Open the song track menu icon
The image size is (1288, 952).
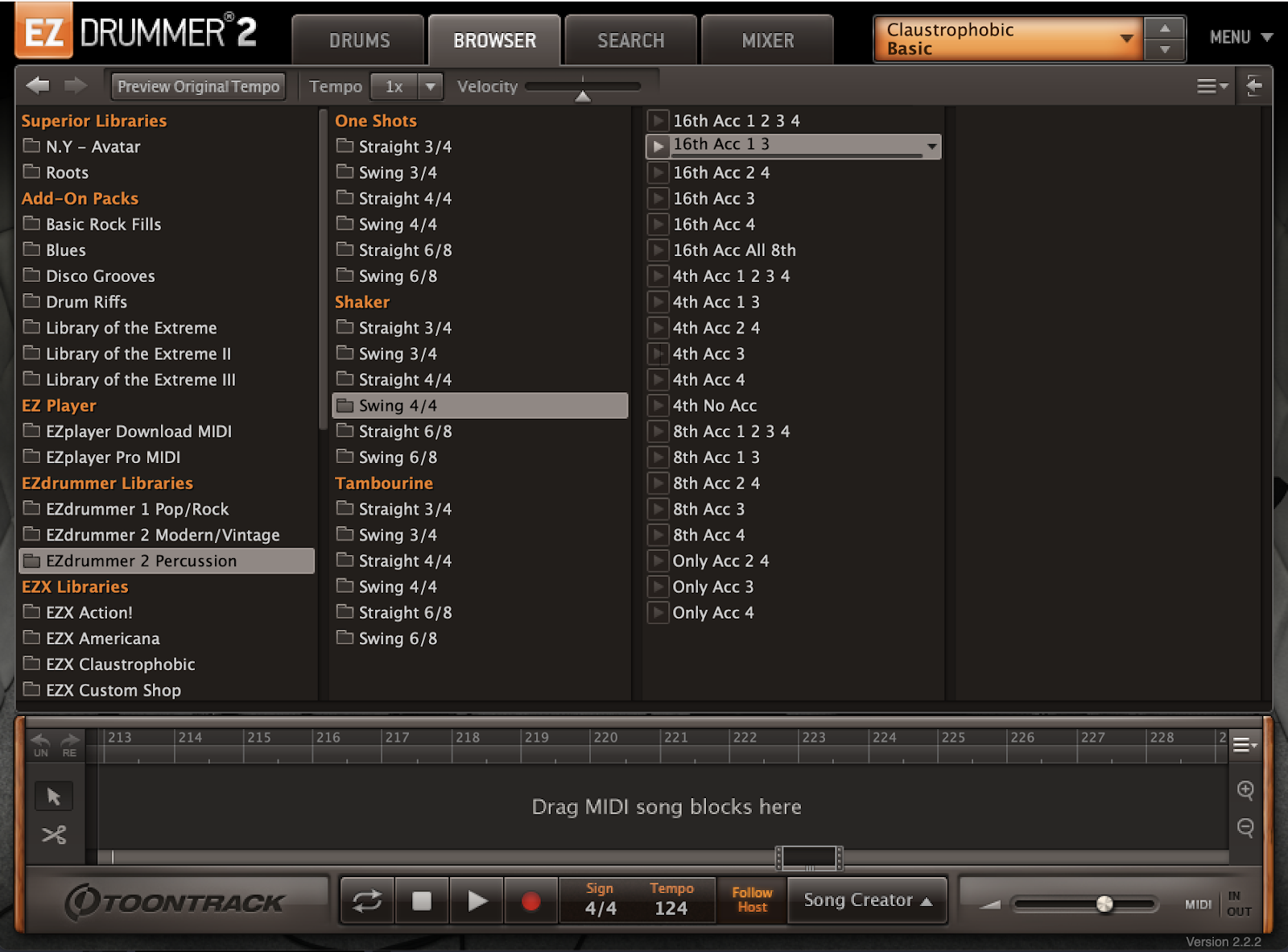(x=1245, y=745)
